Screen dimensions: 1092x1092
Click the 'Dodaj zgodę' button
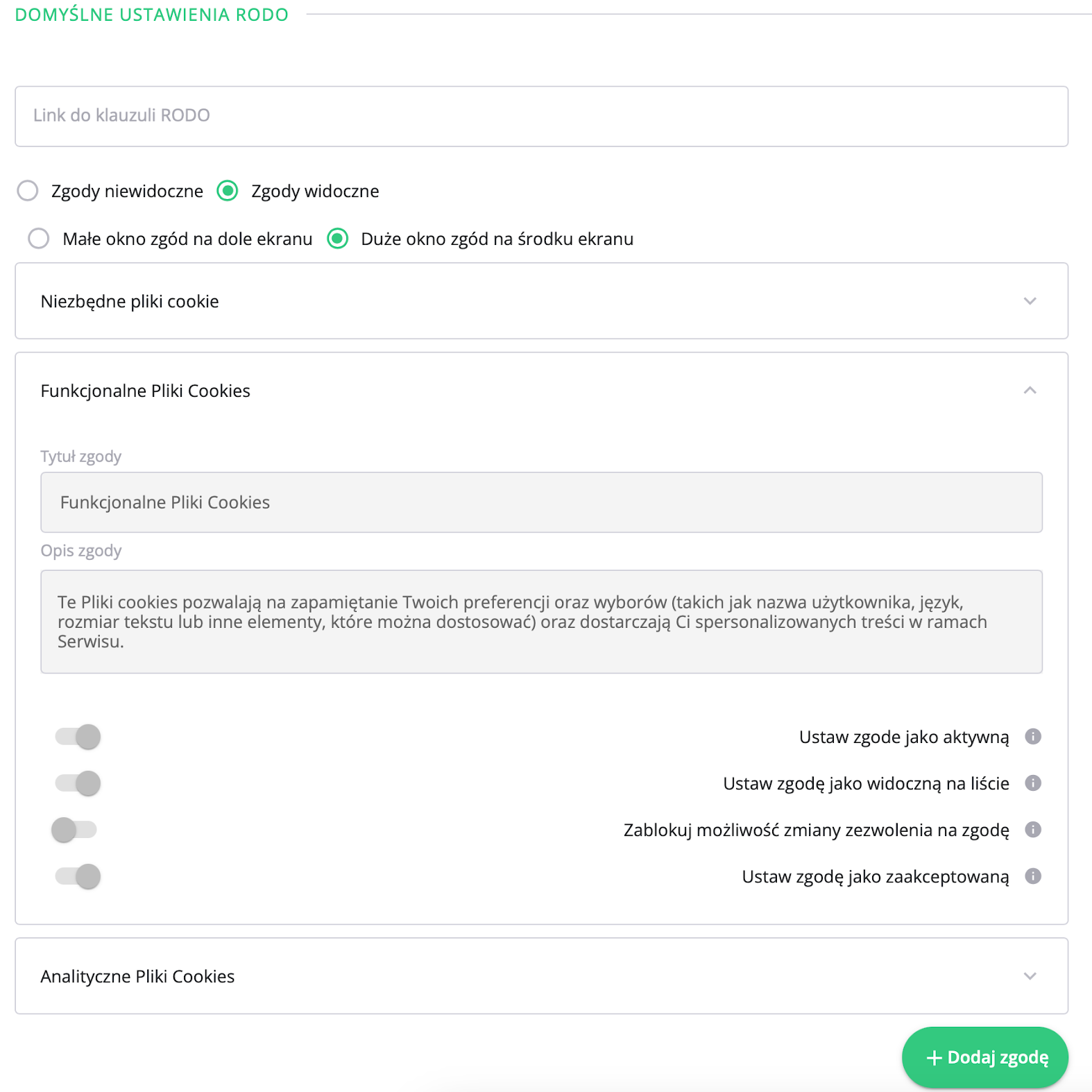(984, 1057)
